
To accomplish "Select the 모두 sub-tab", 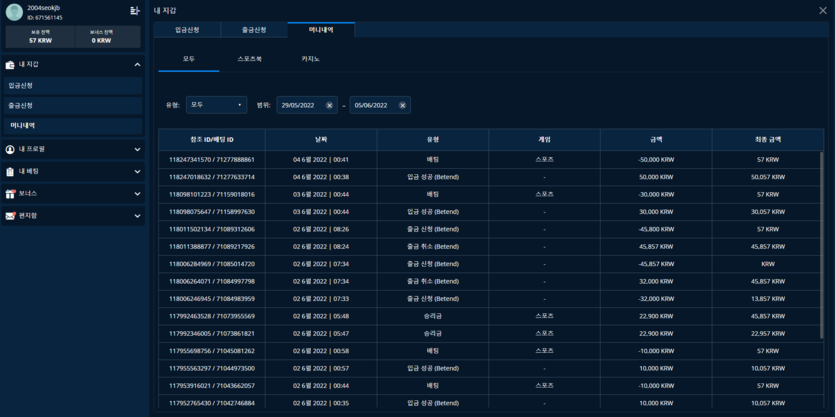I will 189,59.
